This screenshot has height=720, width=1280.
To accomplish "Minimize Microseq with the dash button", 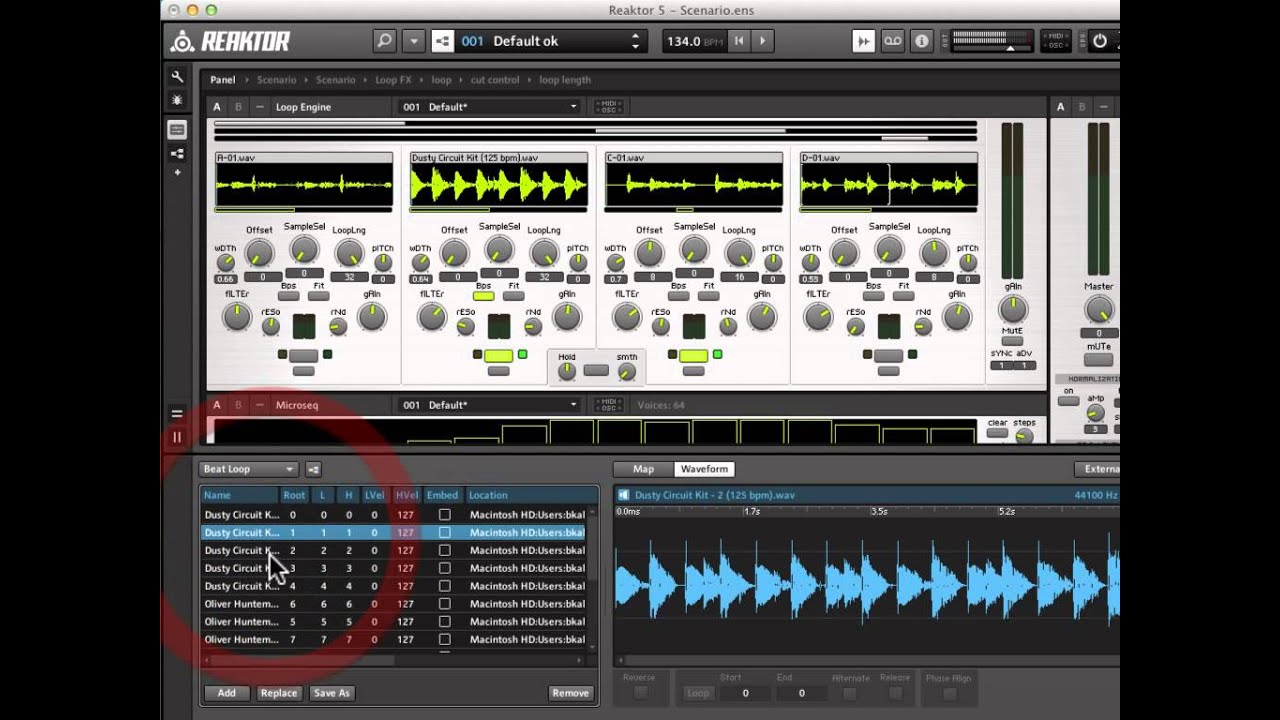I will click(x=260, y=405).
